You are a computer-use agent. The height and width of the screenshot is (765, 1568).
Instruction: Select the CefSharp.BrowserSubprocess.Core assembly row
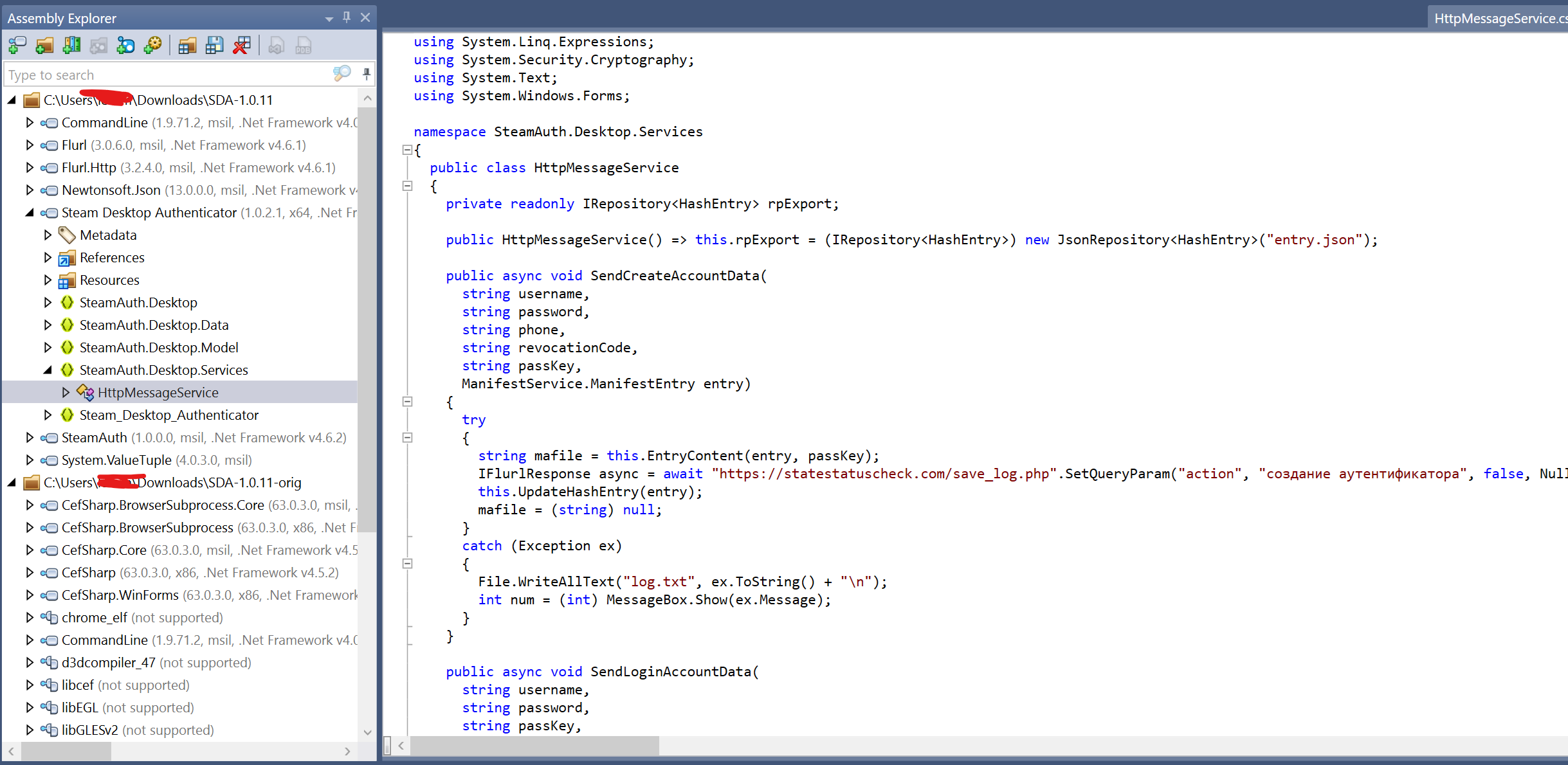click(180, 505)
